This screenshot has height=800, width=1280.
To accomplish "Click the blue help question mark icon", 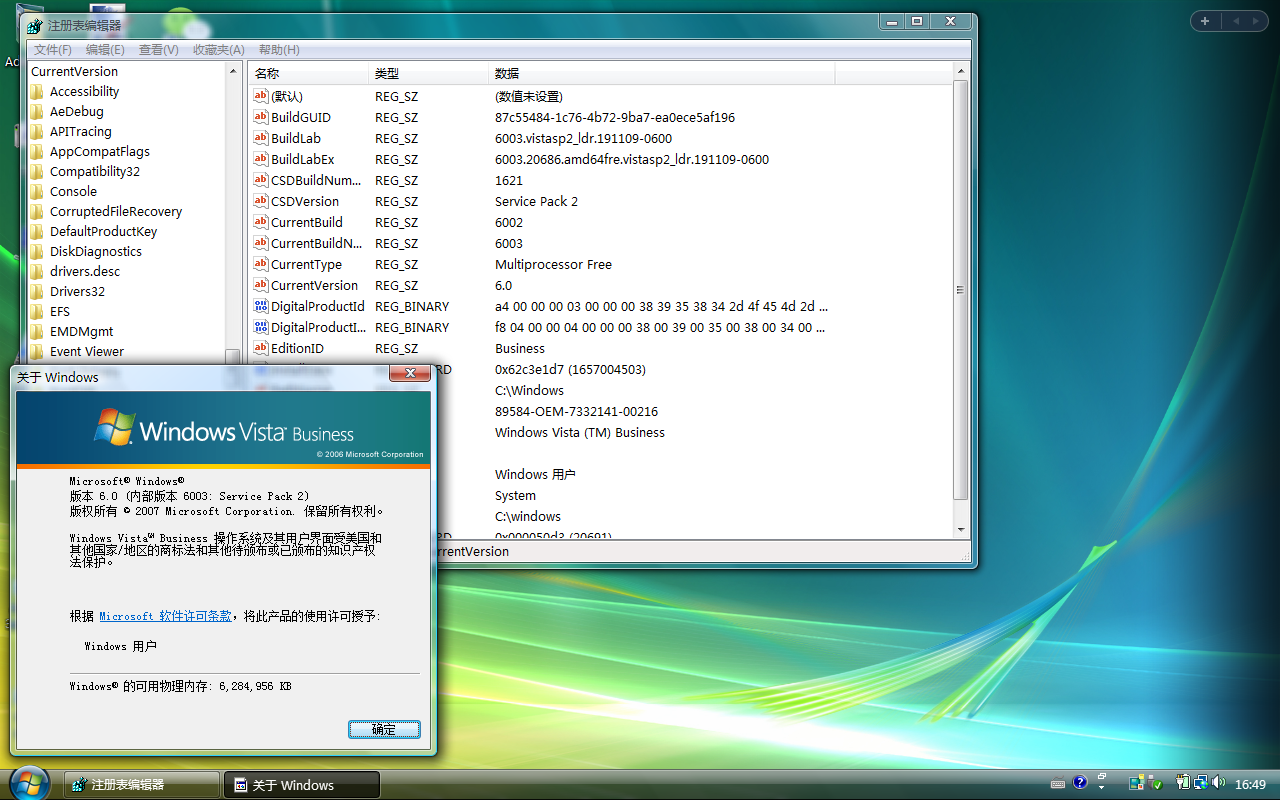I will pyautogui.click(x=1080, y=784).
